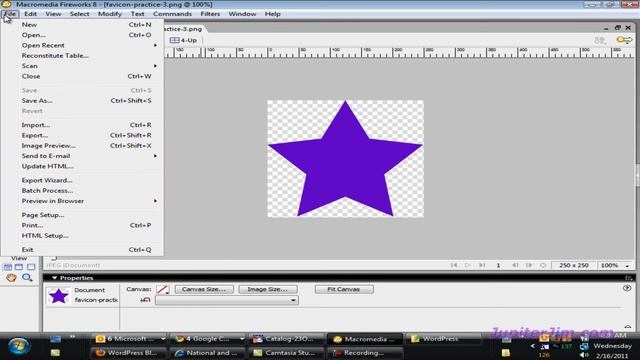The image size is (640, 360).
Task: Click the Fit Canvas button
Action: [x=344, y=289]
